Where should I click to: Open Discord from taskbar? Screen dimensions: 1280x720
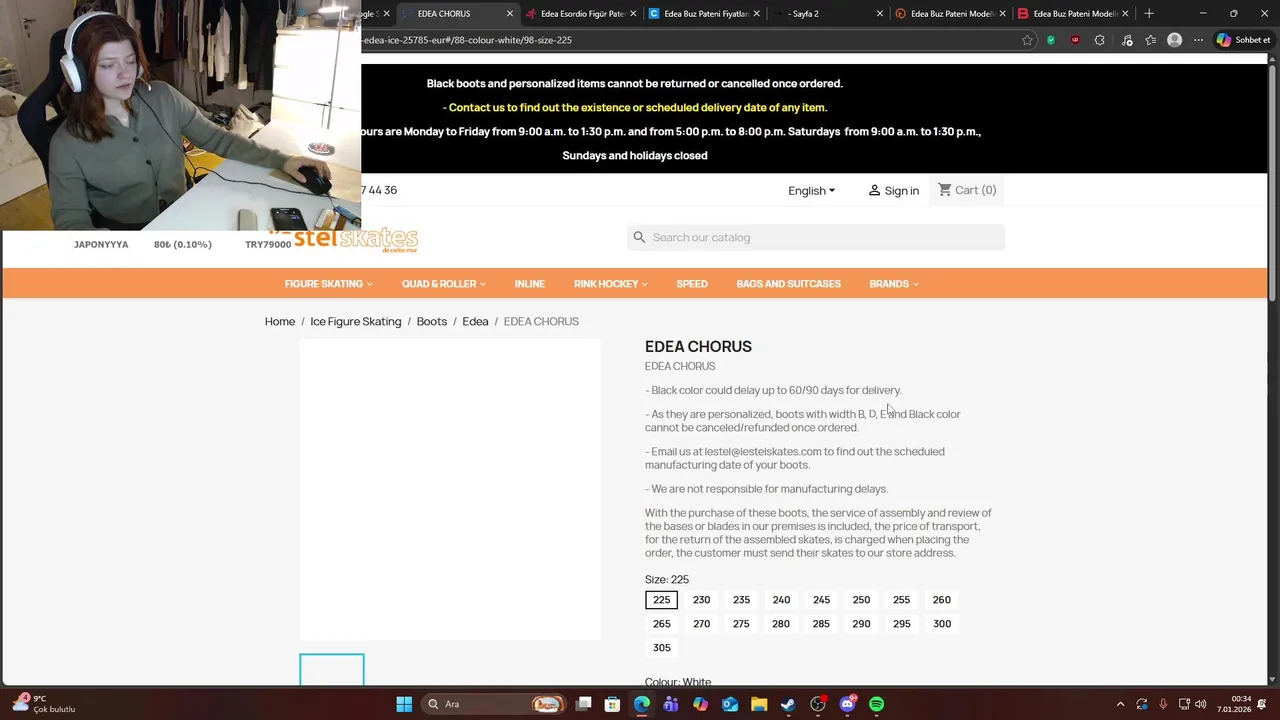coord(848,704)
